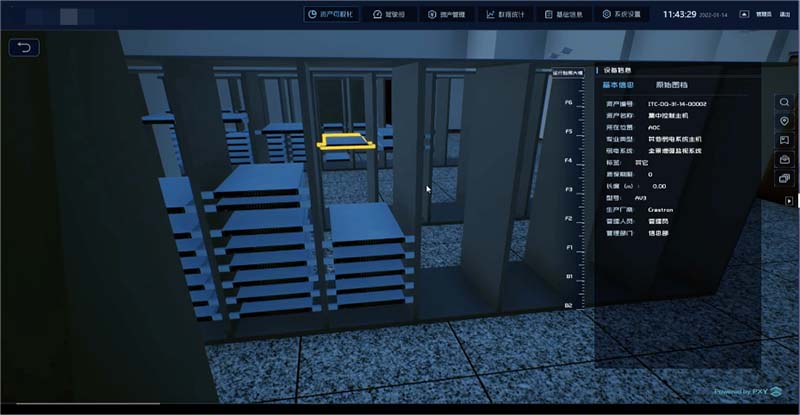Viewport: 800px width, 415px height.
Task: Open the 基础信息 basic info menu
Action: [565, 15]
